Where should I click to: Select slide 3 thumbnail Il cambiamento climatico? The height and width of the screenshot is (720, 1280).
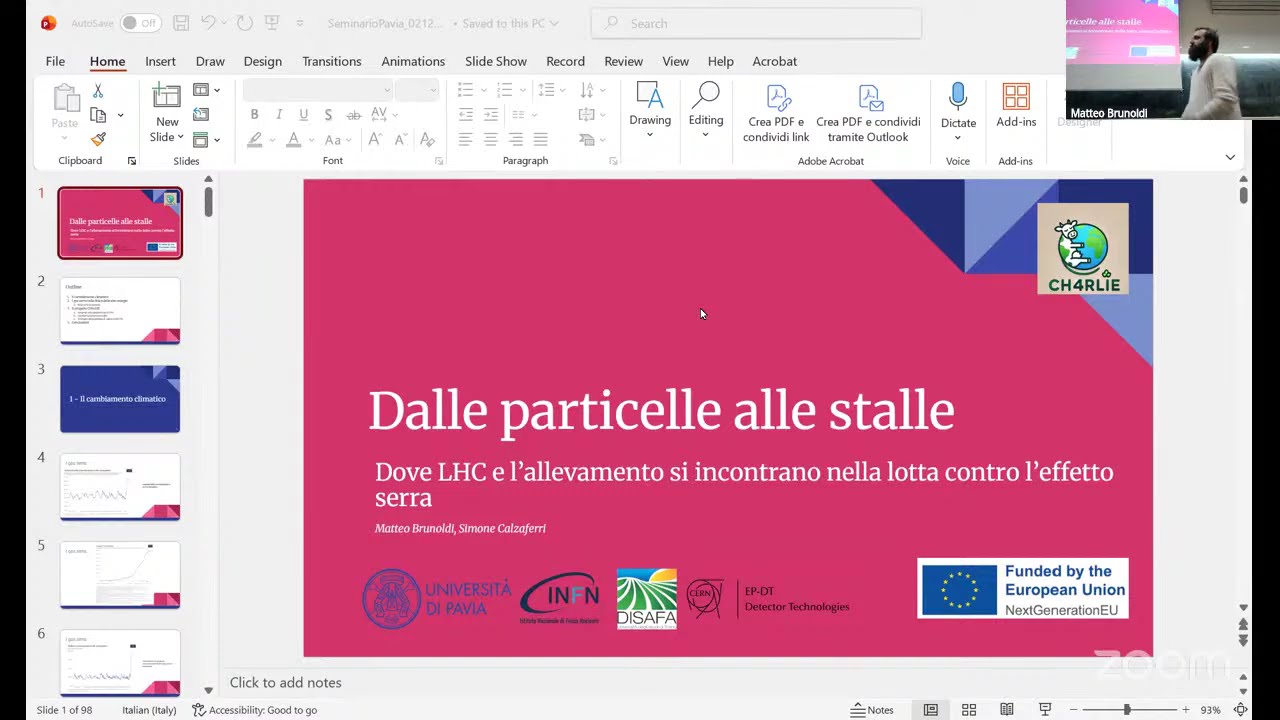click(120, 399)
